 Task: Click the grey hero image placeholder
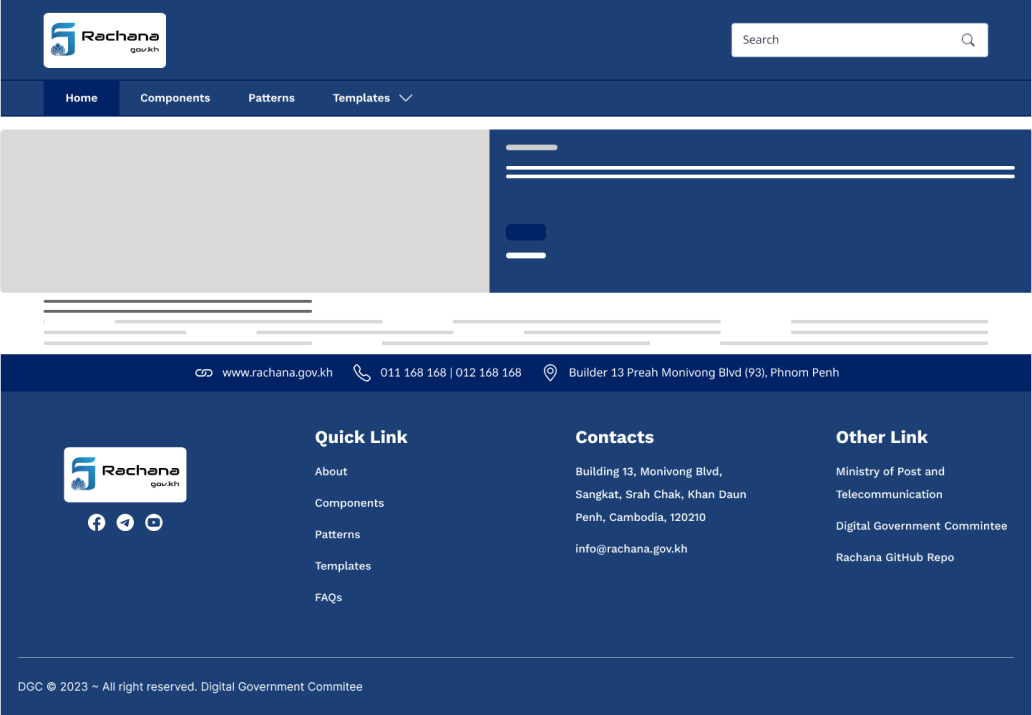point(244,211)
